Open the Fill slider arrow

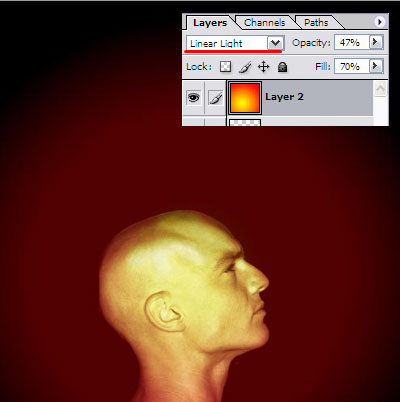376,66
